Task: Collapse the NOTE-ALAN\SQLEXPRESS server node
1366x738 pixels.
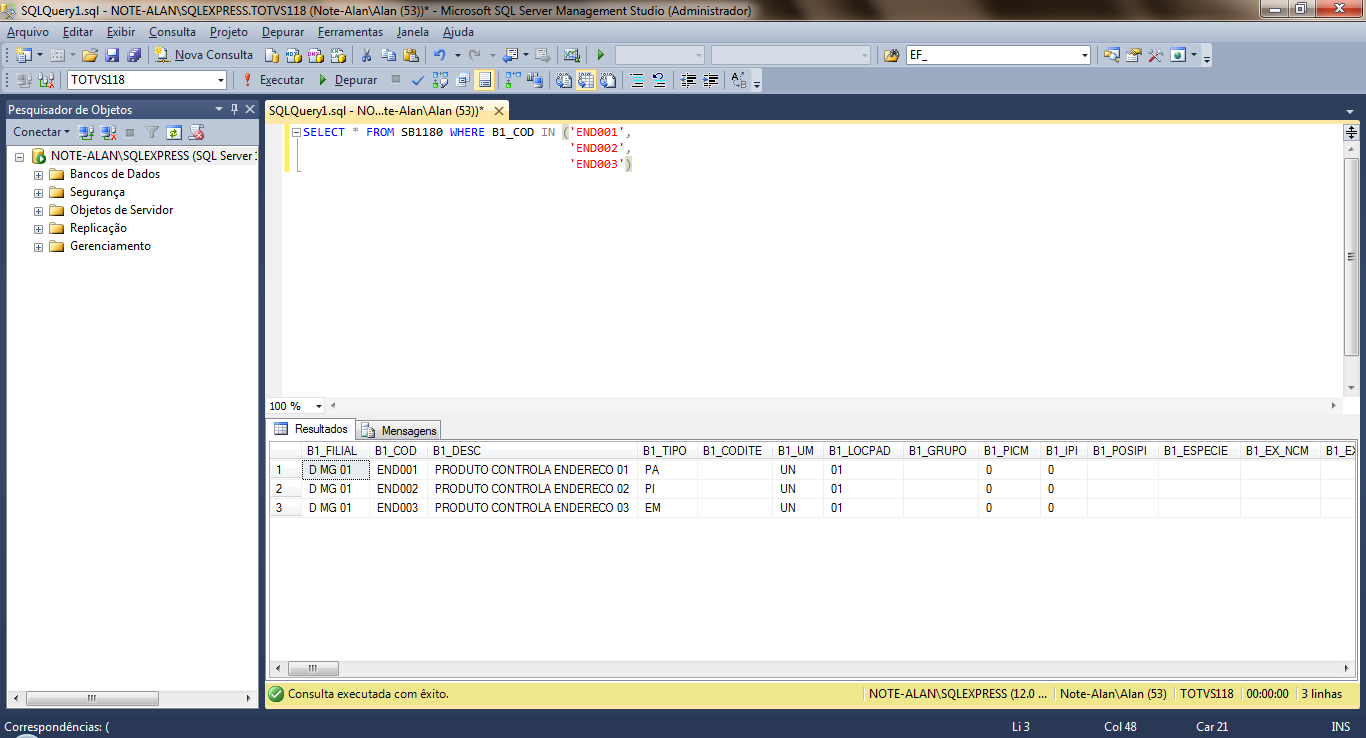Action: click(19, 156)
